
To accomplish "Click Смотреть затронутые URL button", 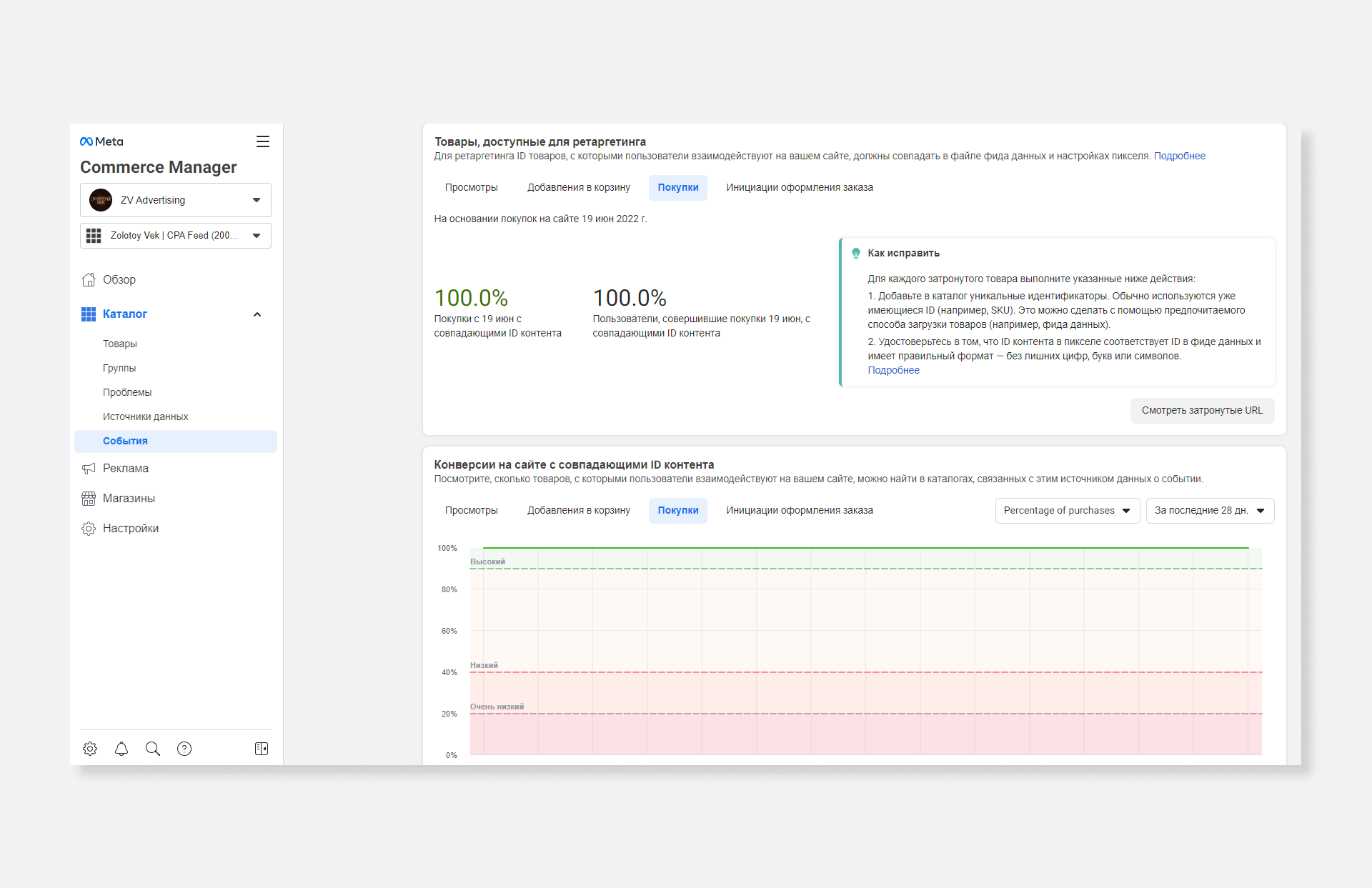I will click(x=1201, y=411).
